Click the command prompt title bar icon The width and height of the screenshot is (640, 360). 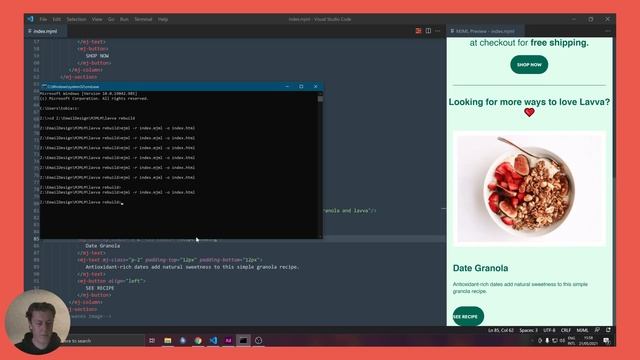point(44,86)
